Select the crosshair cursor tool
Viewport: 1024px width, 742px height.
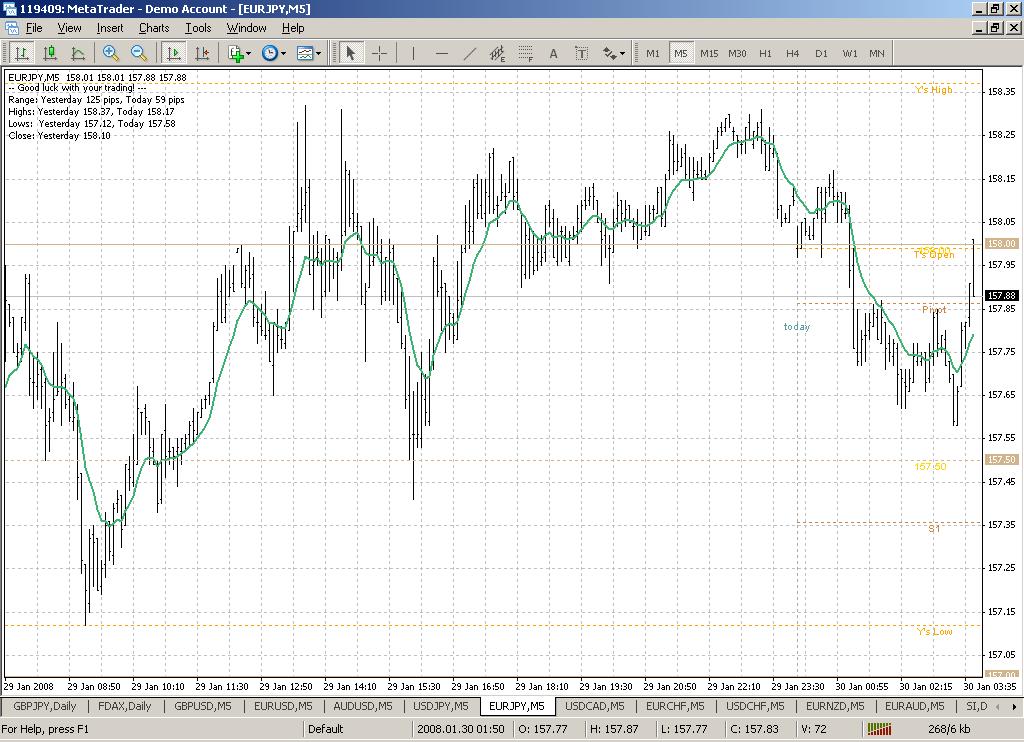coord(380,53)
